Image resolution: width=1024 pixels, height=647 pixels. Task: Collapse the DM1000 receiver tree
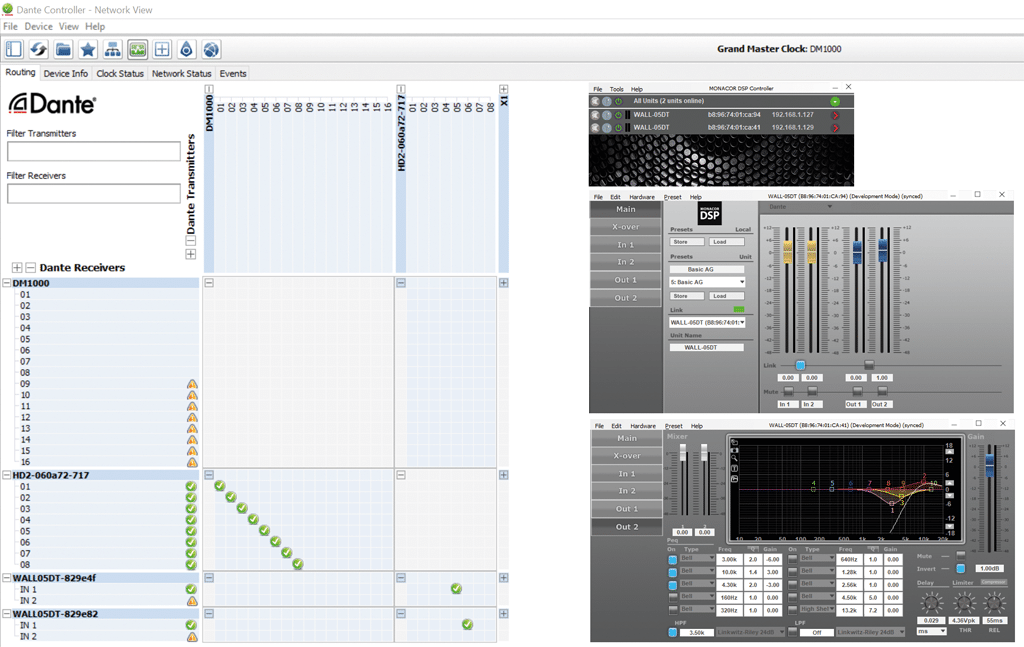click(7, 283)
